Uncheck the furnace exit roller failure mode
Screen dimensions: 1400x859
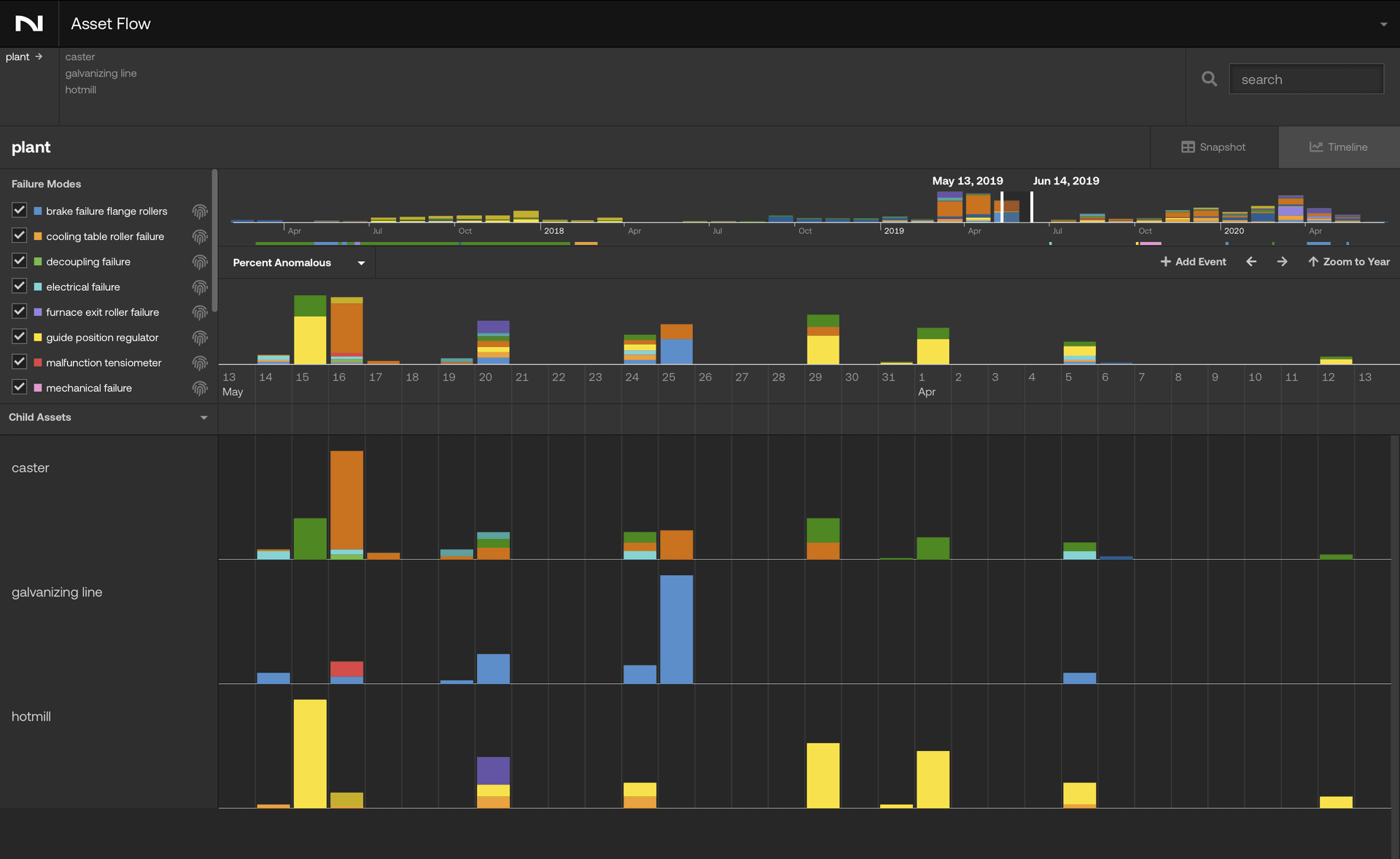(x=19, y=311)
